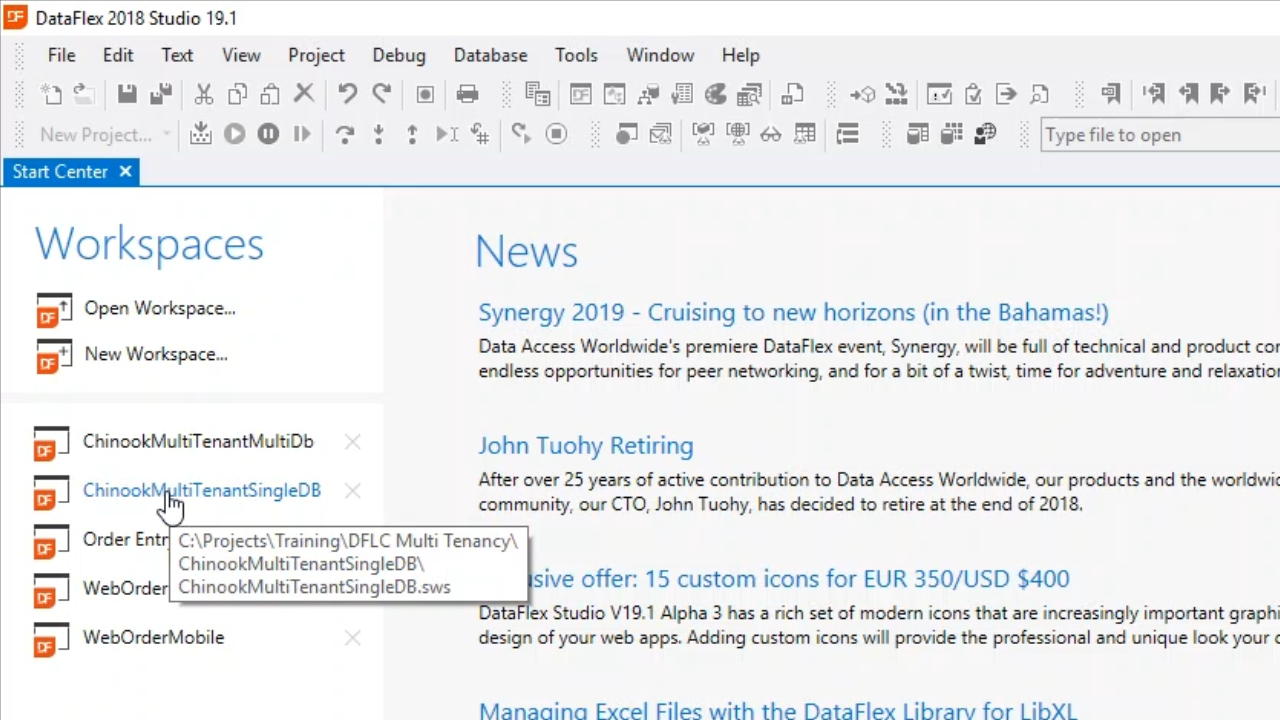Viewport: 1280px width, 720px height.
Task: Click the Type file to open field
Action: (x=1158, y=135)
